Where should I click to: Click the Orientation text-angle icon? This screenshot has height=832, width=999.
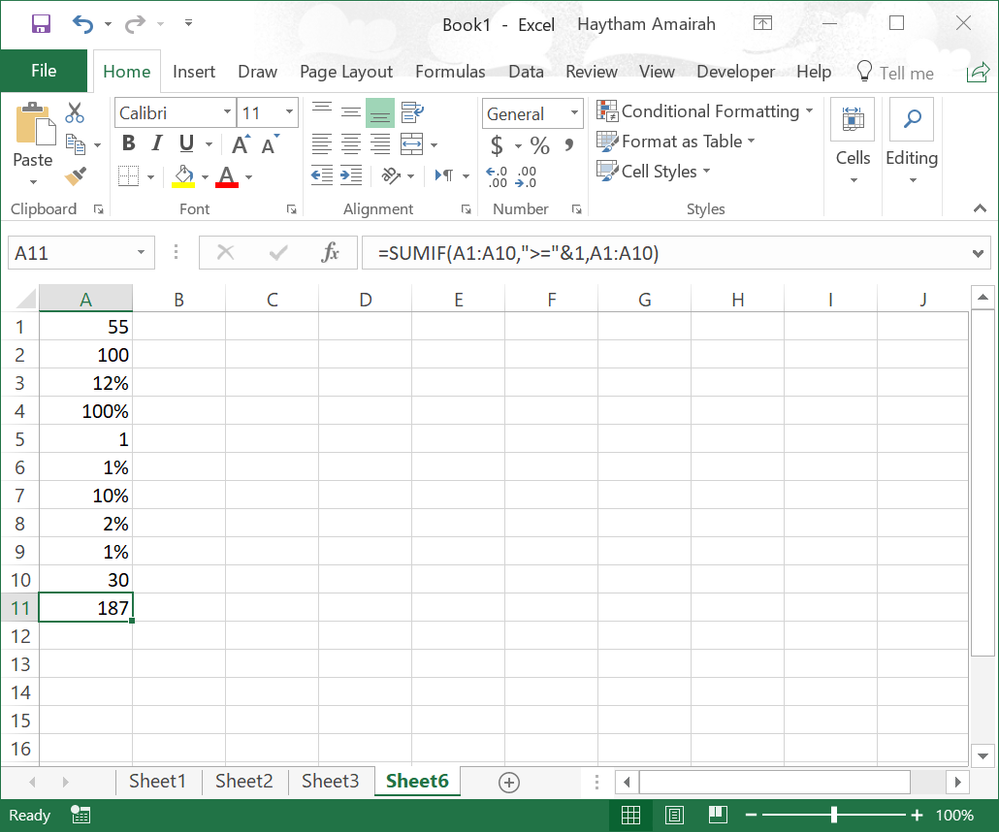[391, 175]
